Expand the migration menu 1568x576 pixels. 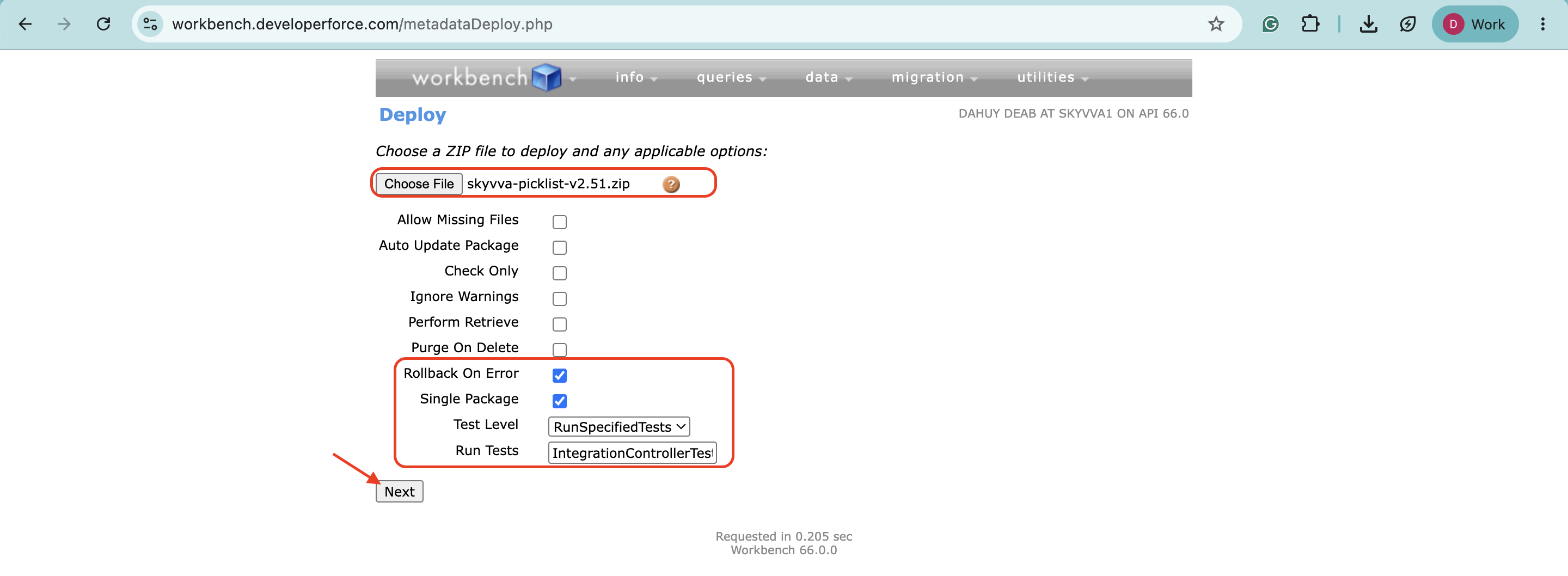pos(934,77)
